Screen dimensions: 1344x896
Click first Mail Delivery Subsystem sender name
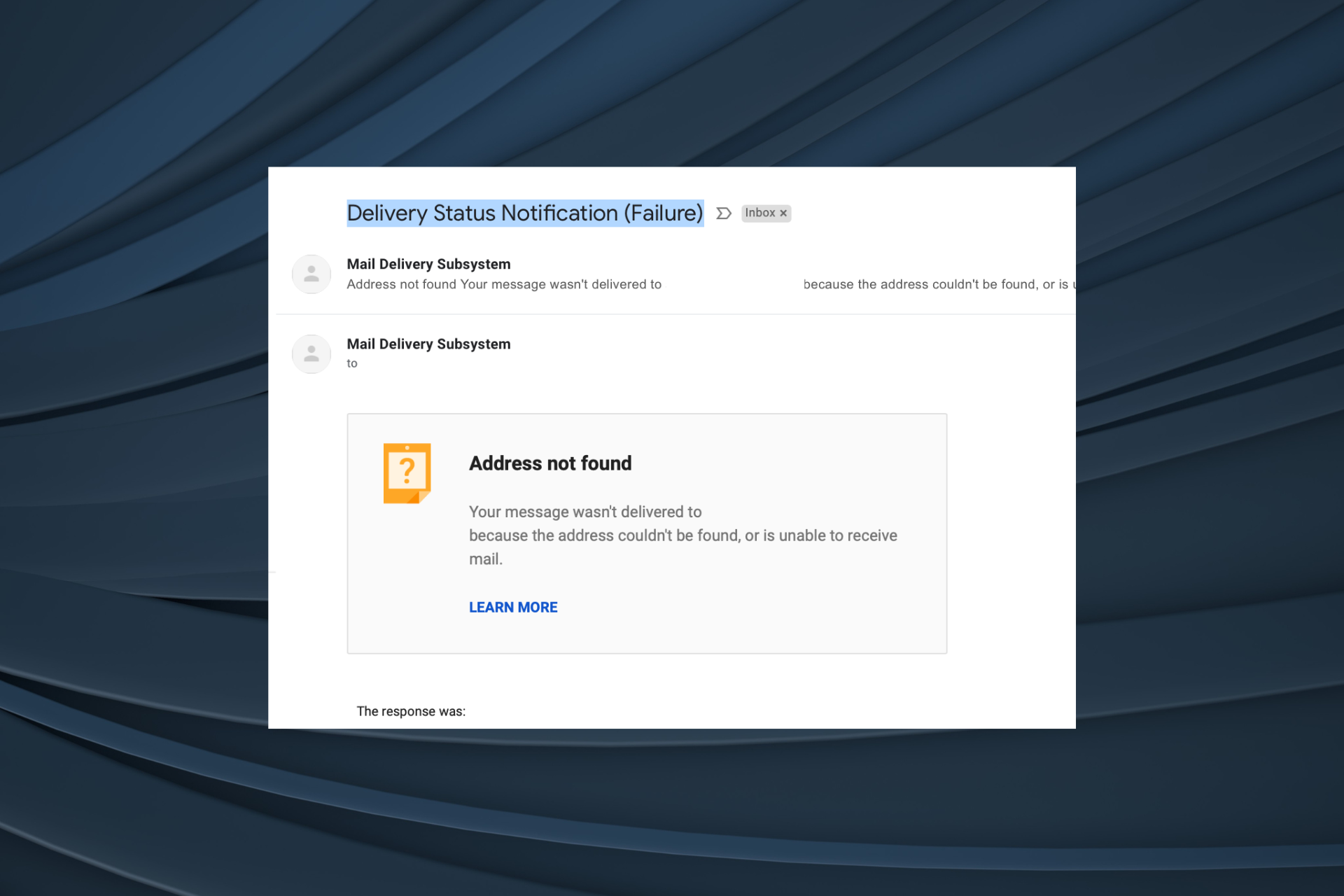point(428,264)
